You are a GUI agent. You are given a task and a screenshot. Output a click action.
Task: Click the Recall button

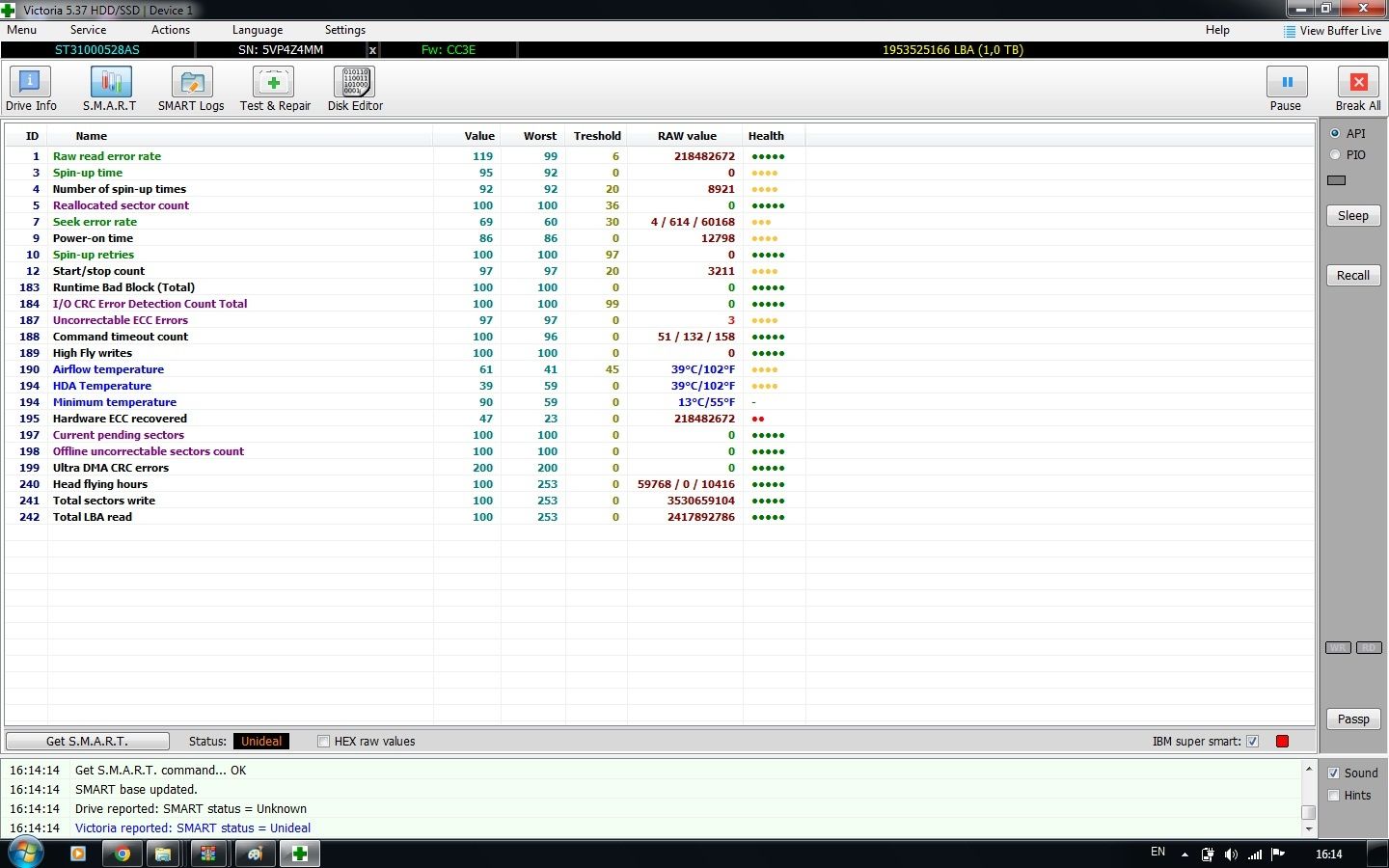[x=1353, y=276]
